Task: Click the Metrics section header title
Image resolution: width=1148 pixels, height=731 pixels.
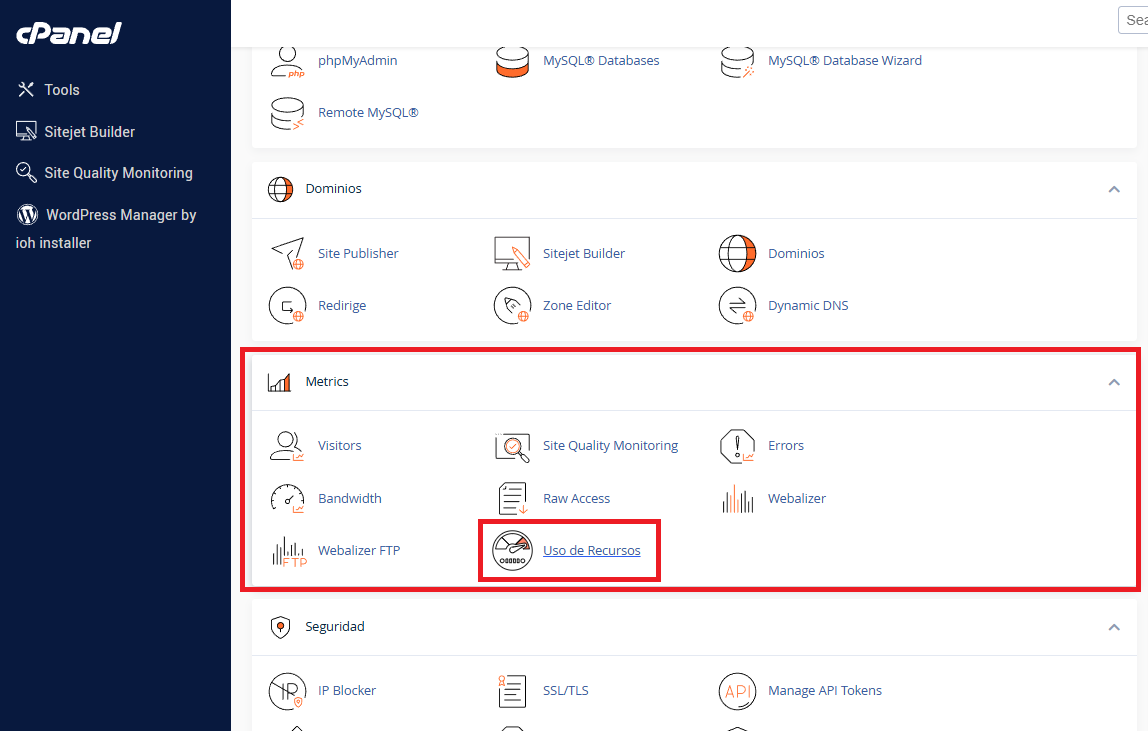Action: [x=327, y=382]
